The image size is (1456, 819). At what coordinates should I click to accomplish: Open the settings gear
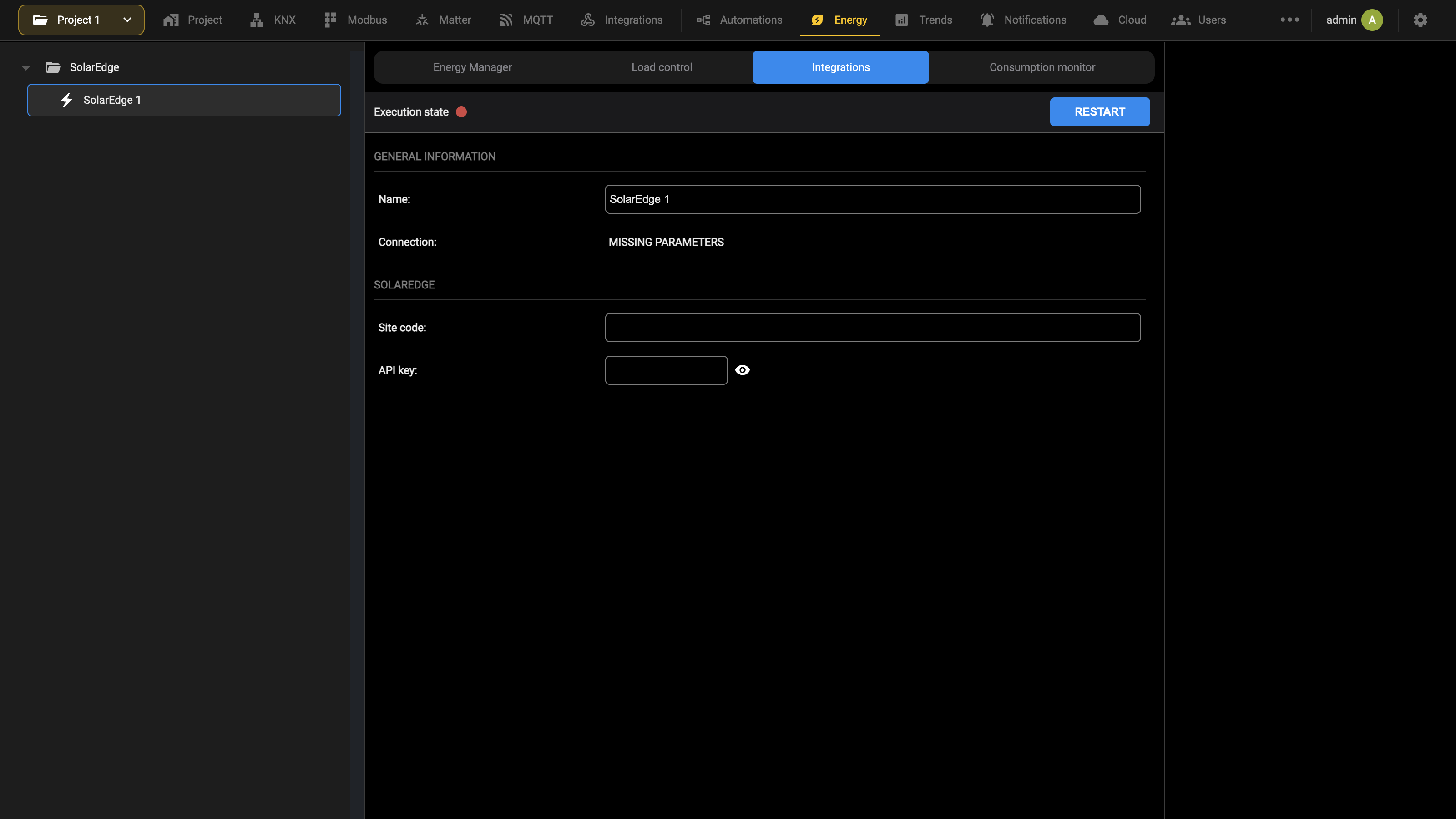click(x=1421, y=20)
